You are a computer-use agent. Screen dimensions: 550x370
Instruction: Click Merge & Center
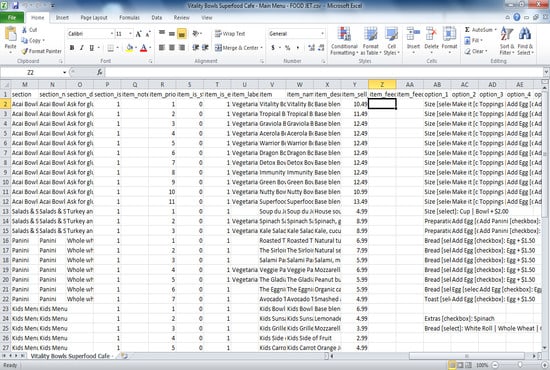(237, 48)
